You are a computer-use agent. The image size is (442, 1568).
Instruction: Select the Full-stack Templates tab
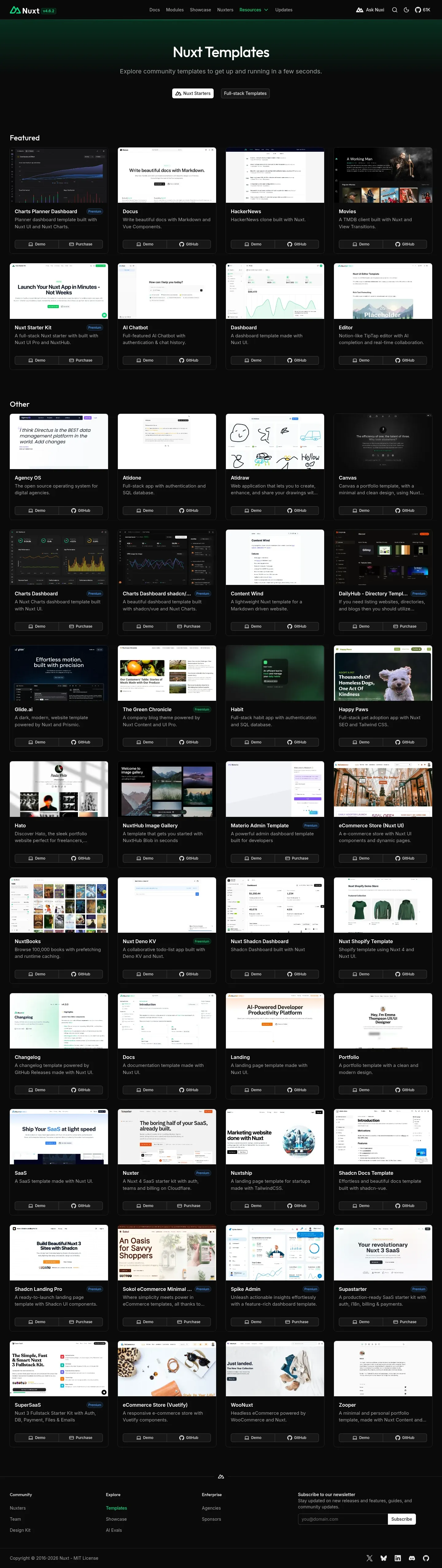pyautogui.click(x=245, y=93)
